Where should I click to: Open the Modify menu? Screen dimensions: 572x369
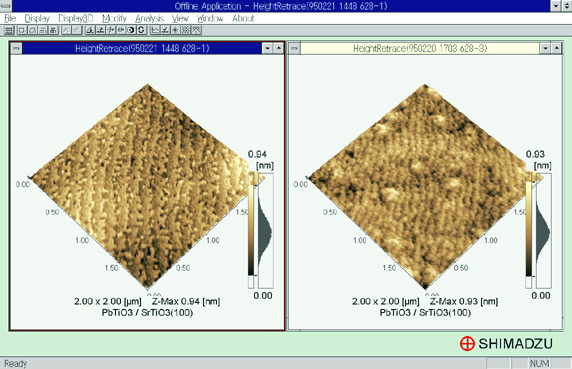click(114, 18)
